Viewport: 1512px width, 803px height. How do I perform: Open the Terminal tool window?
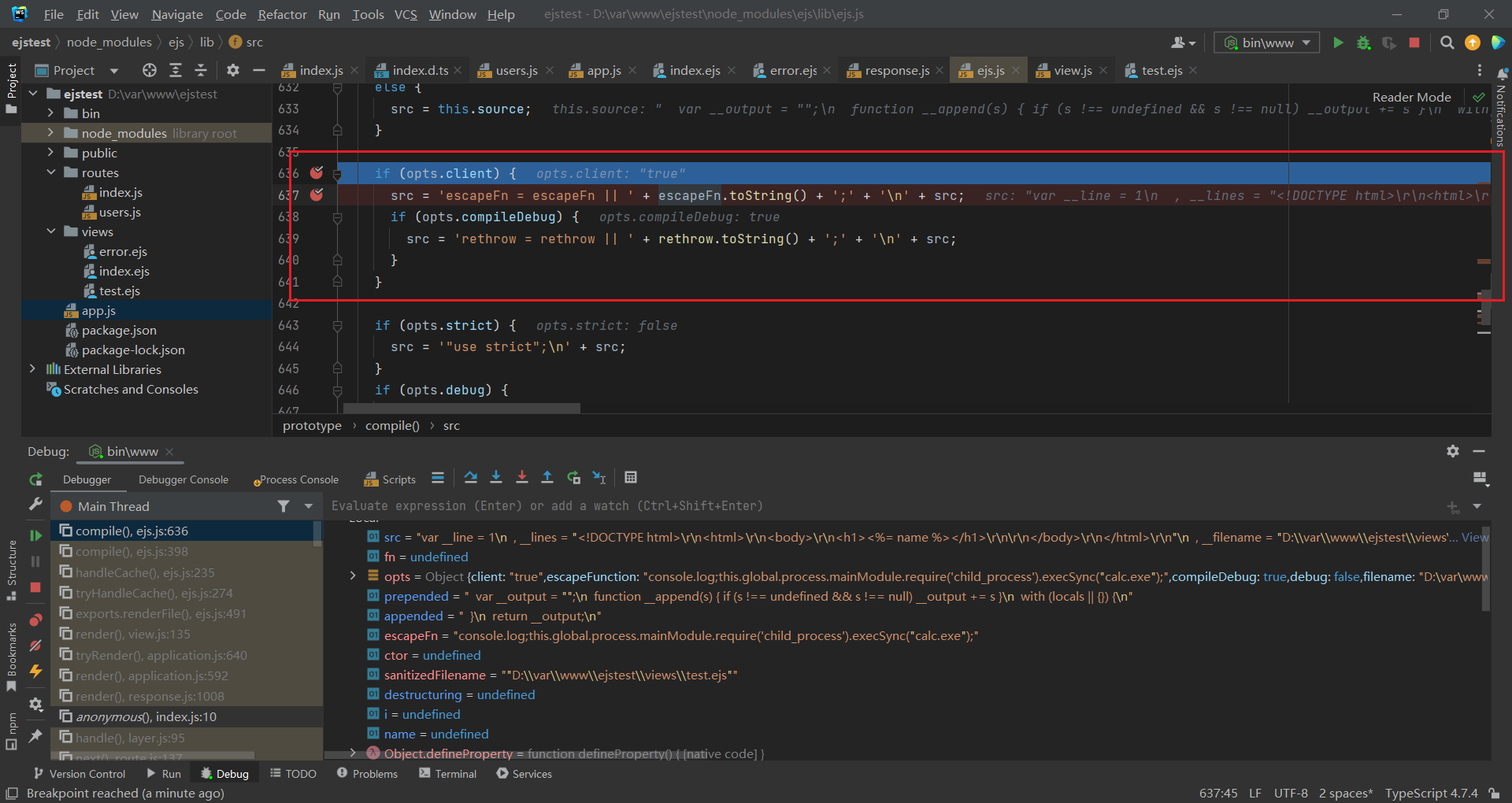tap(448, 774)
